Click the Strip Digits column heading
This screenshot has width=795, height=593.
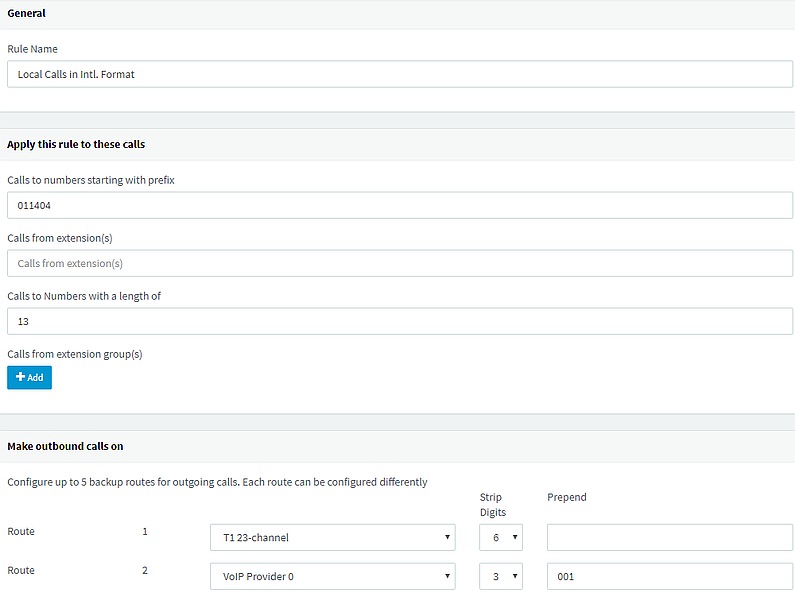pos(493,505)
